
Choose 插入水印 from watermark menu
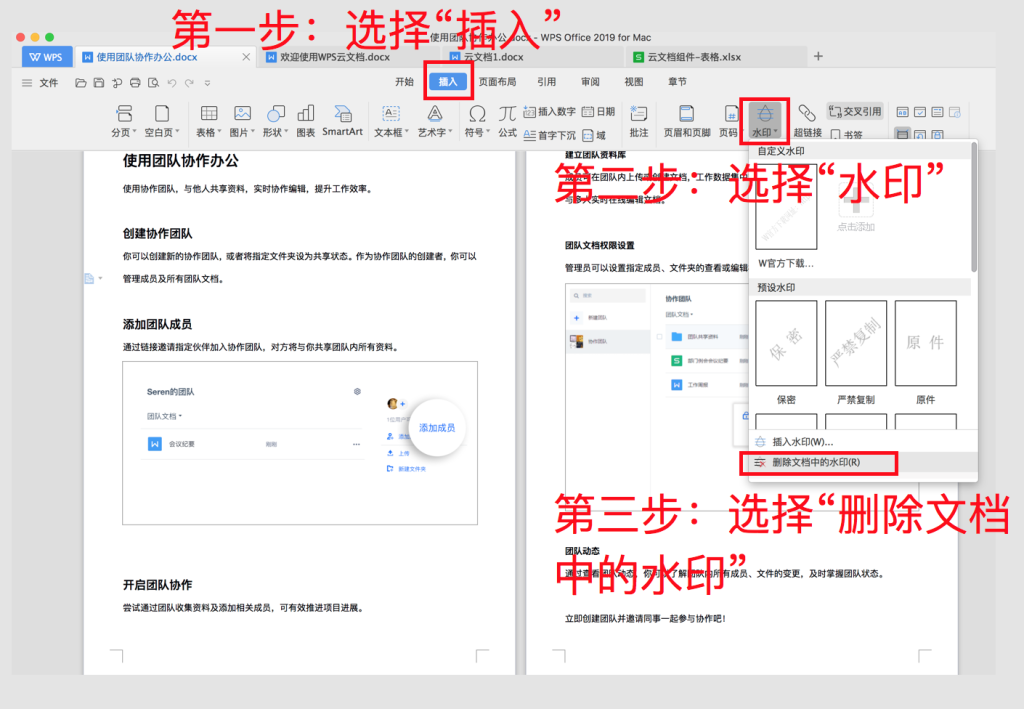coord(802,441)
